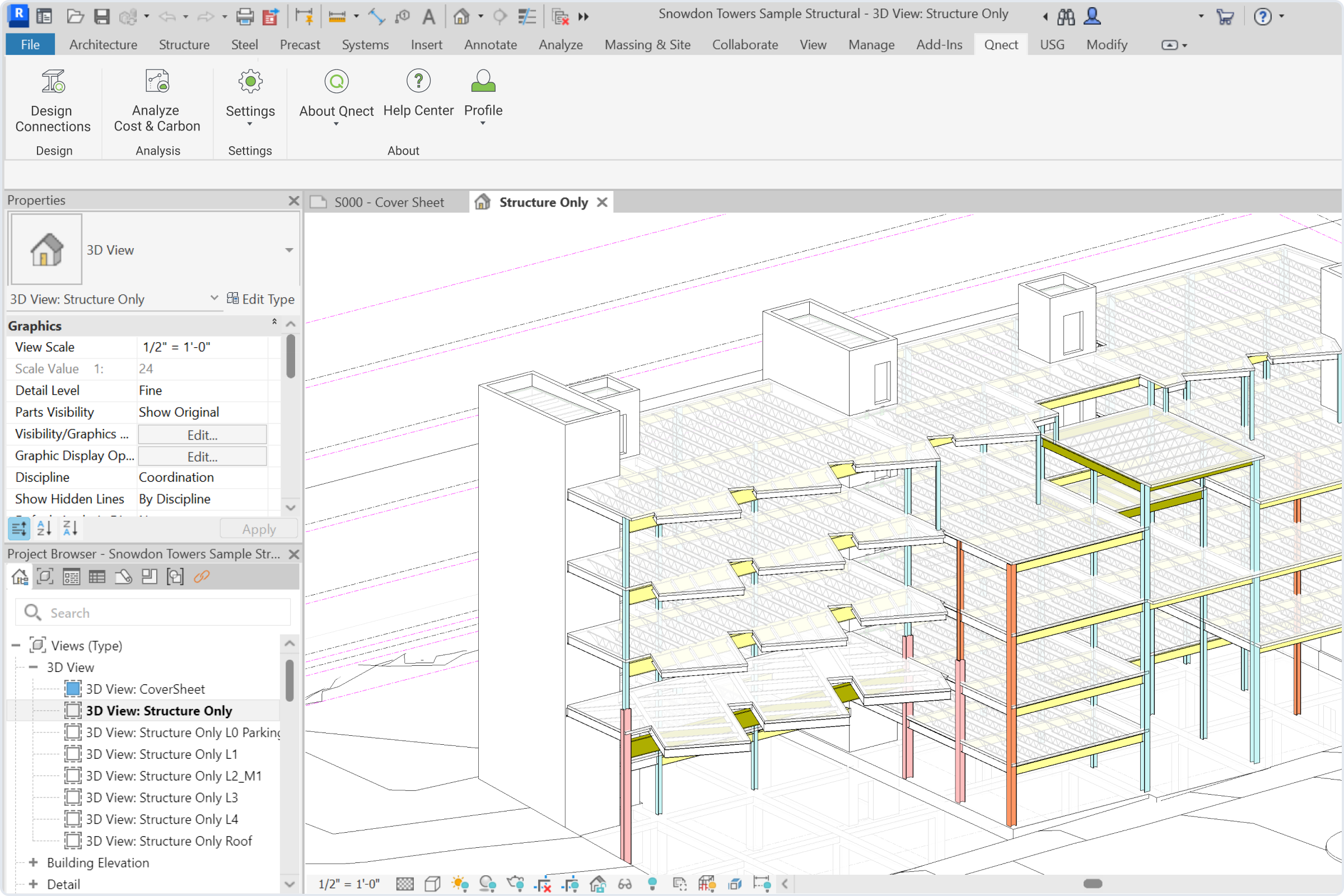Click the Print icon in quick access toolbar
This screenshot has height=896, width=1344.
(x=245, y=17)
